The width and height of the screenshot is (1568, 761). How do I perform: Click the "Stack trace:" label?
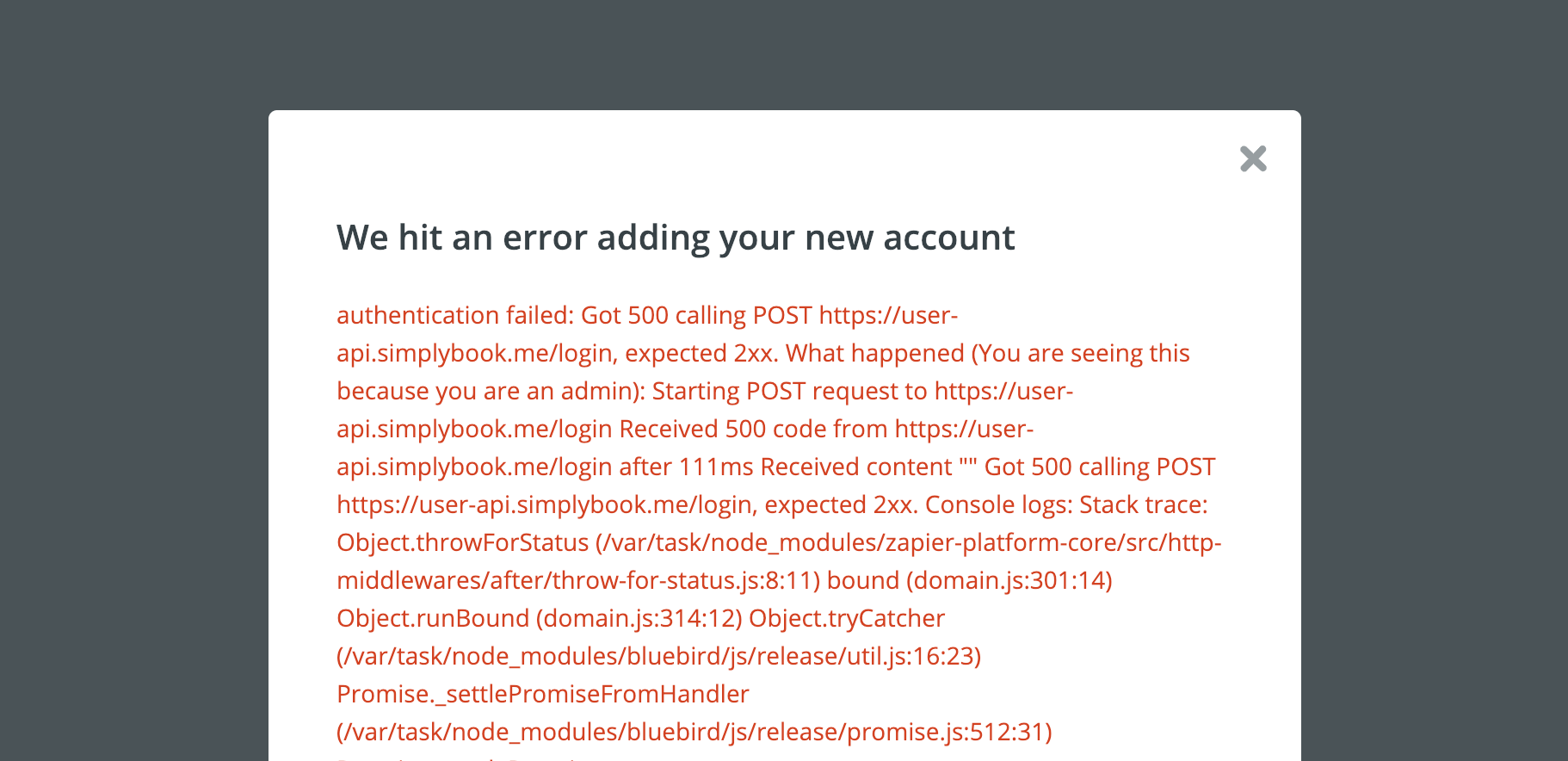click(x=1144, y=504)
